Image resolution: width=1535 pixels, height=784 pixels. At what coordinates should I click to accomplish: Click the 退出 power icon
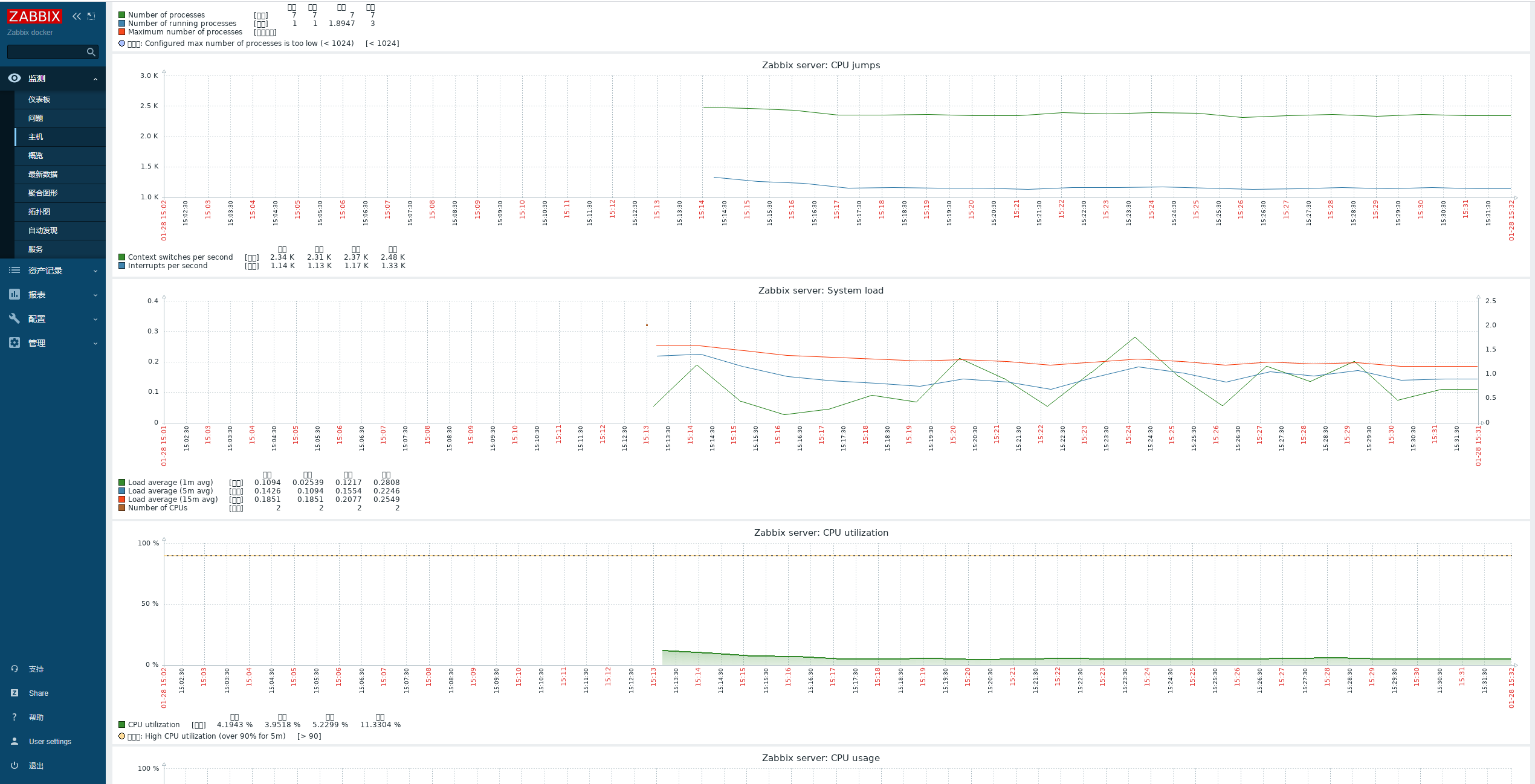[x=15, y=765]
